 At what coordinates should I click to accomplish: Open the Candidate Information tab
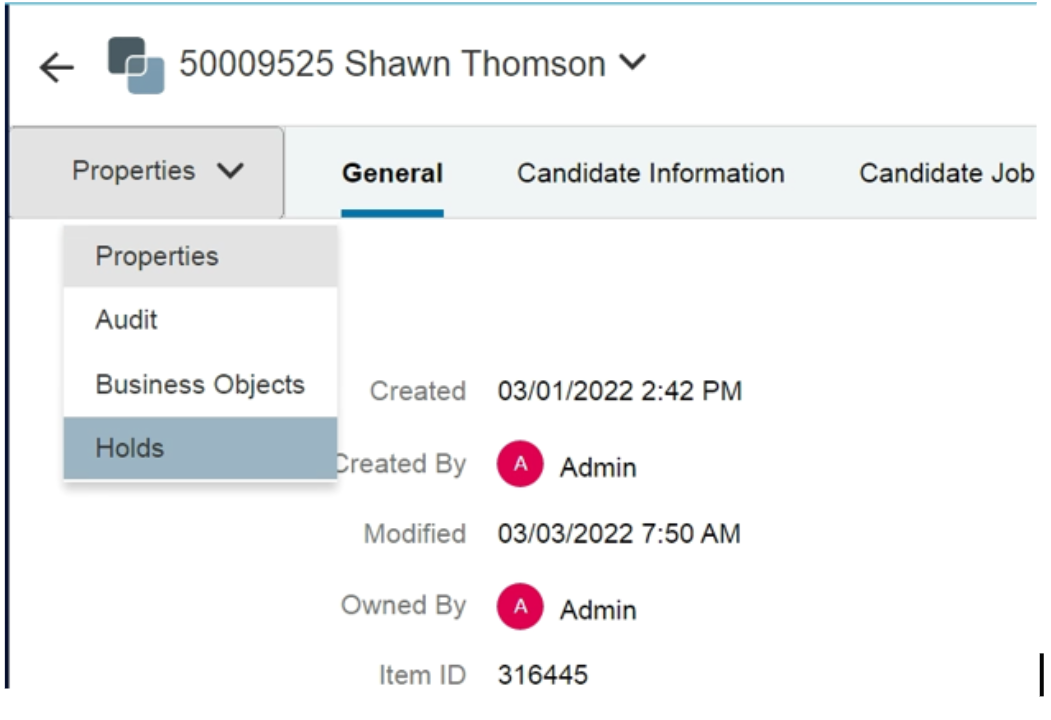[x=650, y=174]
